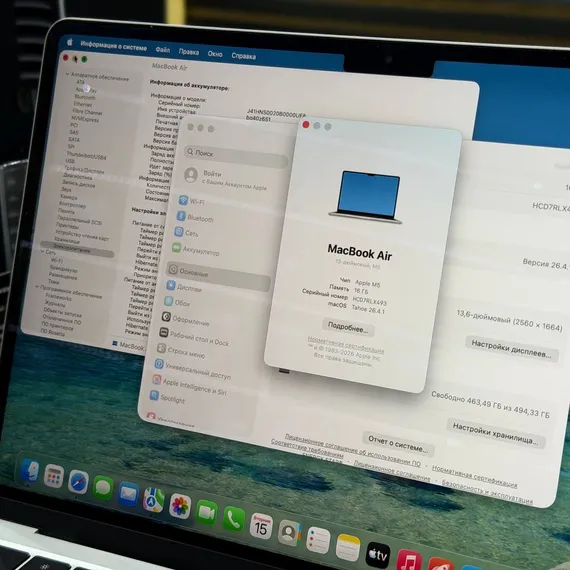
Task: Open Mail from the Dock
Action: click(128, 494)
